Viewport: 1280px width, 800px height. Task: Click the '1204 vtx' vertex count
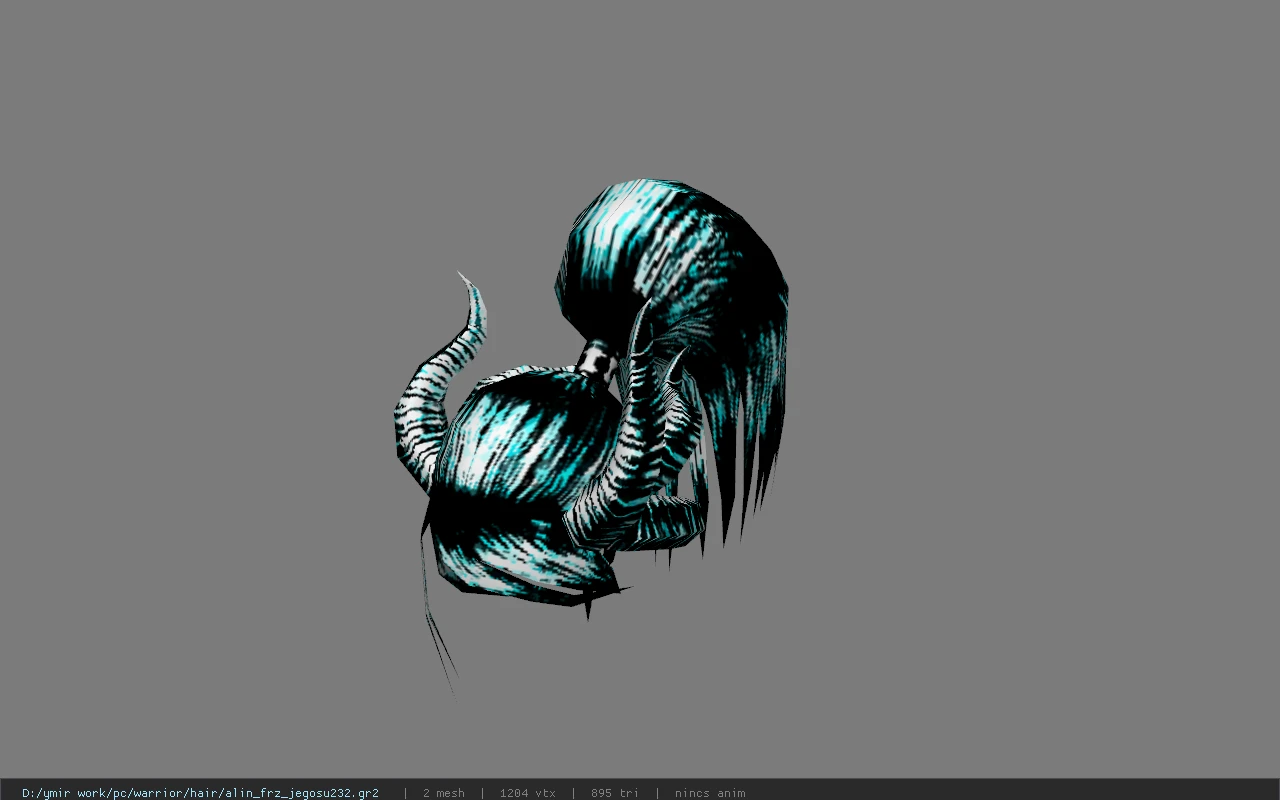click(527, 793)
